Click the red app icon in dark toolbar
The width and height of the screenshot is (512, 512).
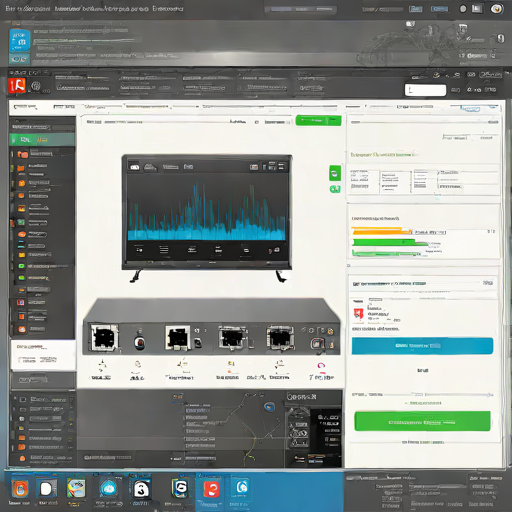tap(17, 85)
